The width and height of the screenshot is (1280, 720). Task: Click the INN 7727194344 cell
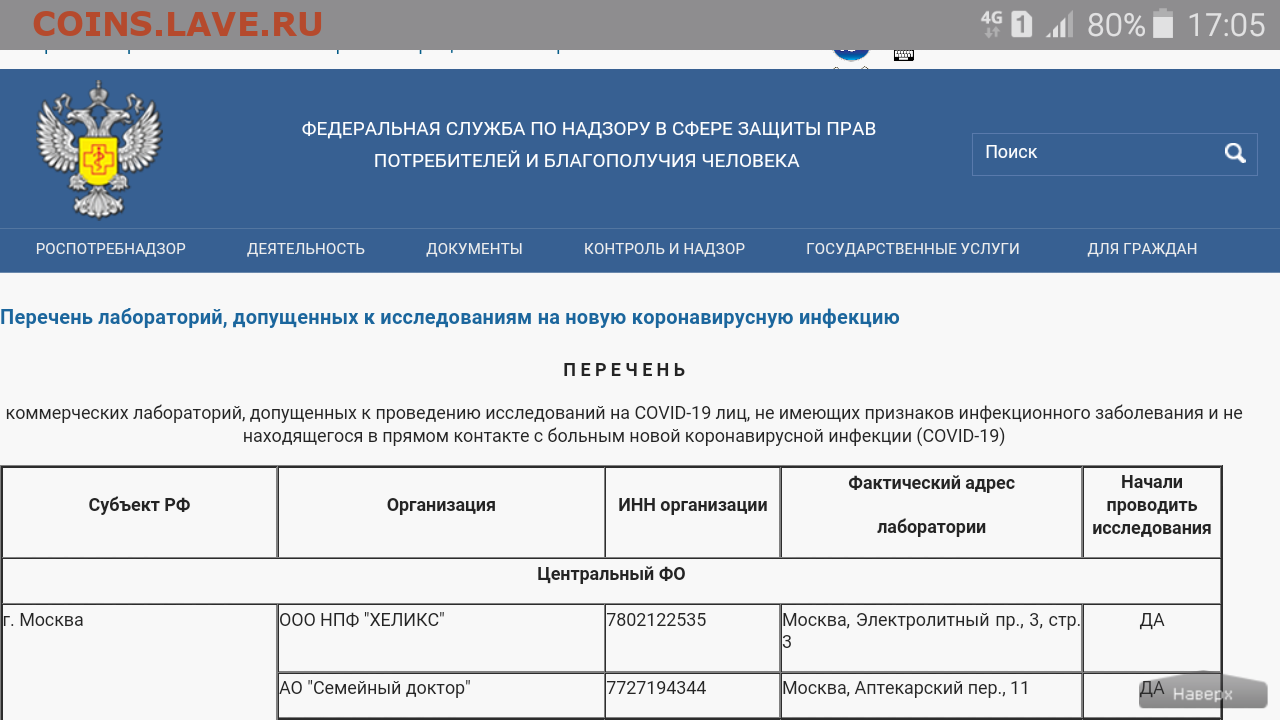click(693, 696)
